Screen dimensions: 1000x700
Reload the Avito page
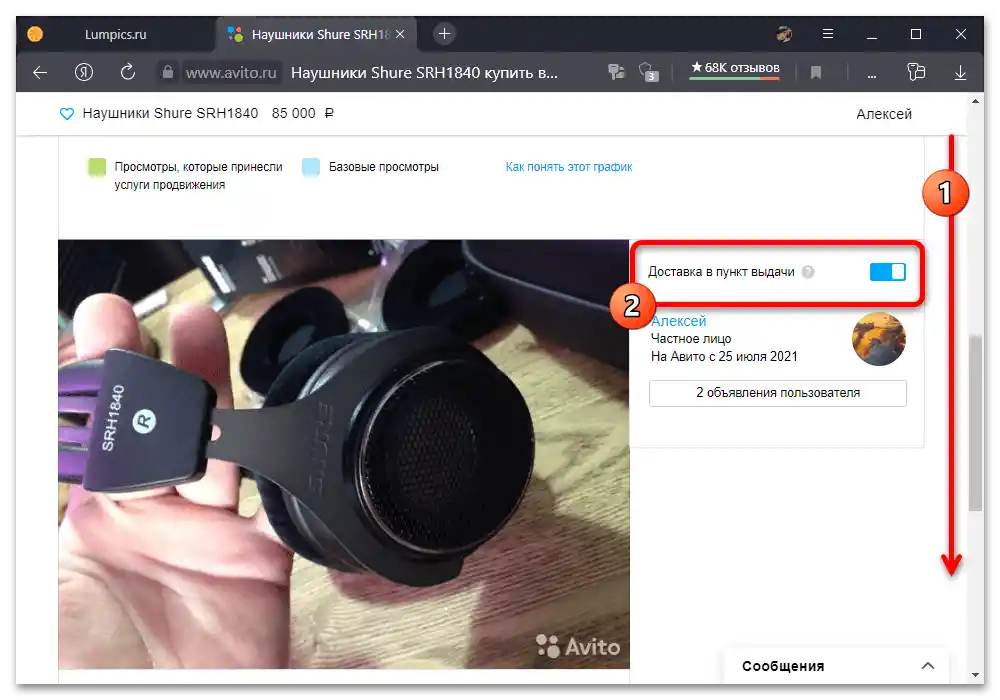tap(128, 72)
